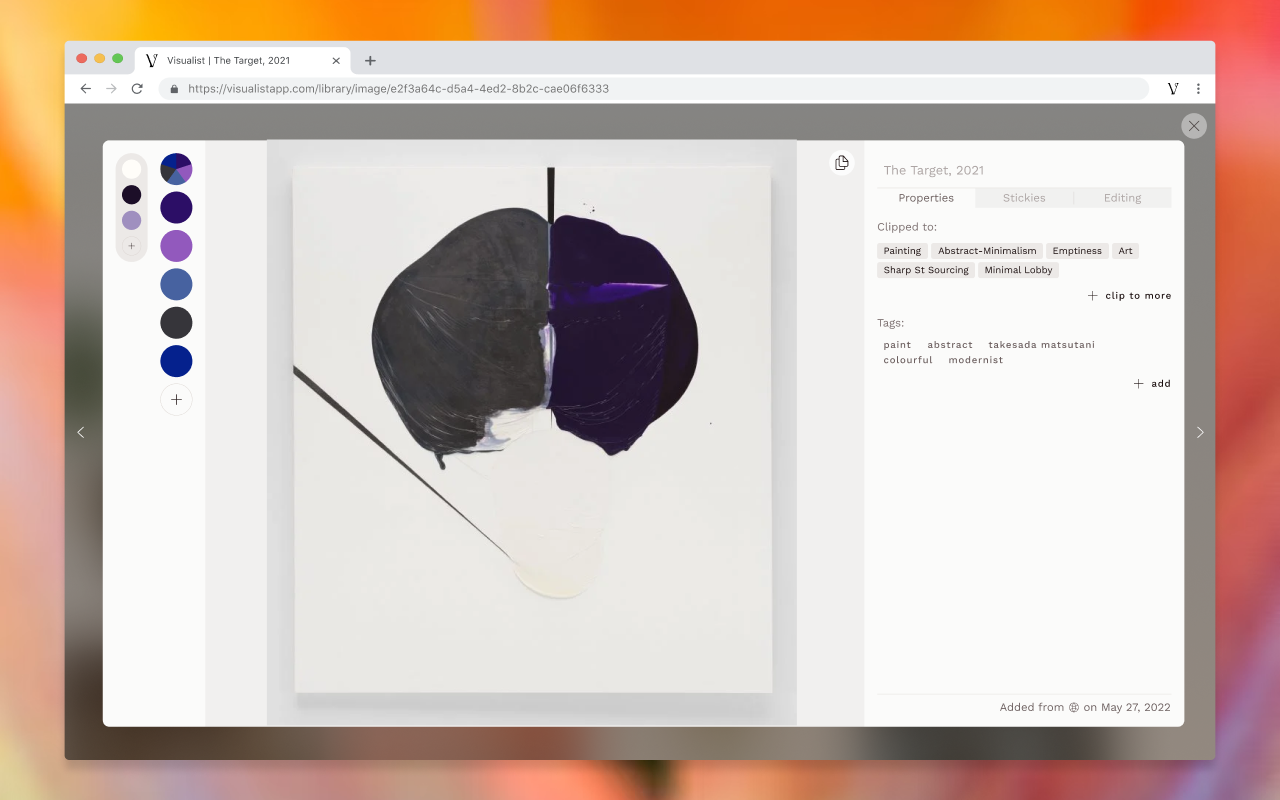Click the URL address bar
The width and height of the screenshot is (1280, 800).
click(x=654, y=89)
